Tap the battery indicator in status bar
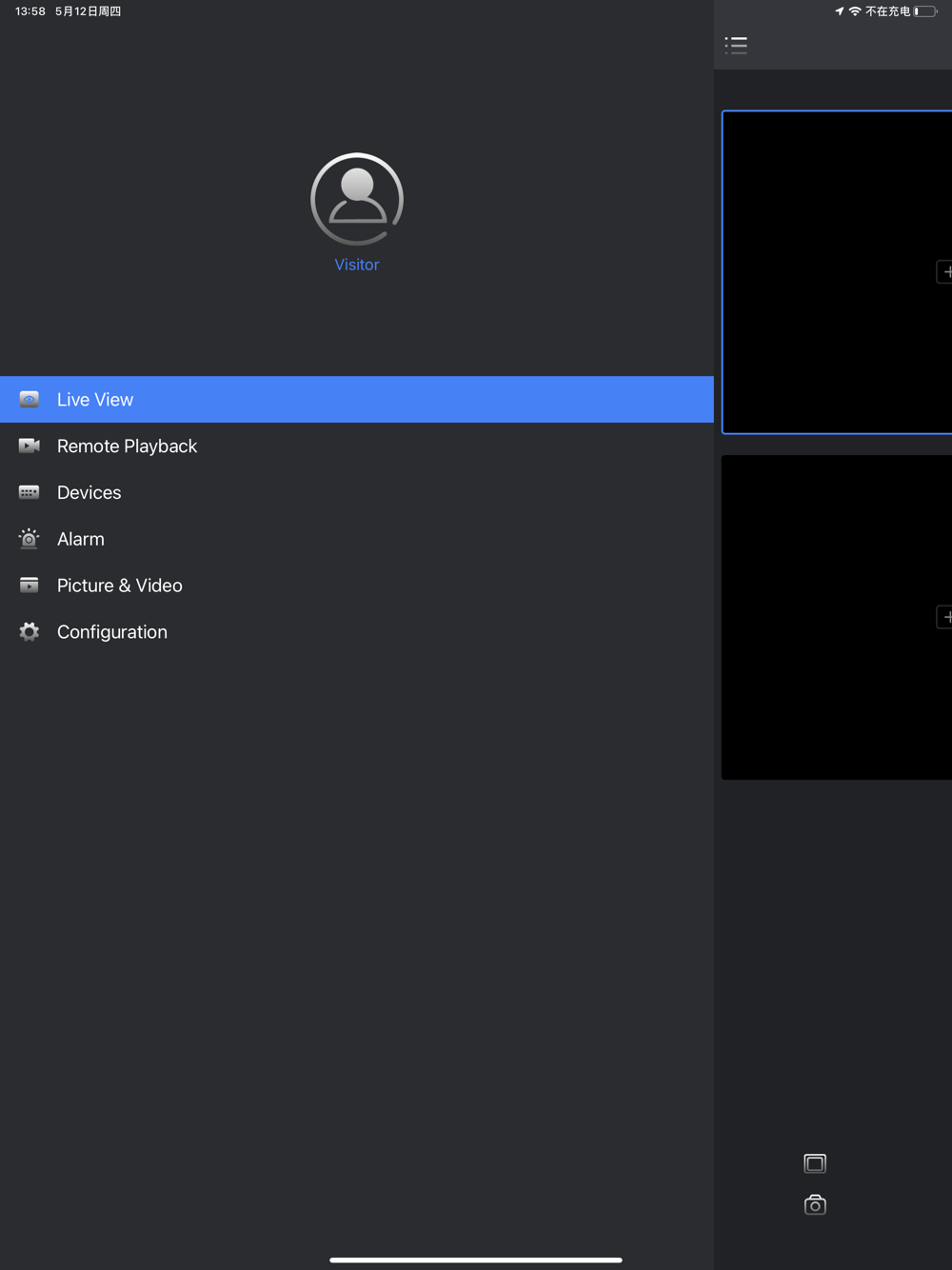Image resolution: width=952 pixels, height=1270 pixels. point(925,11)
